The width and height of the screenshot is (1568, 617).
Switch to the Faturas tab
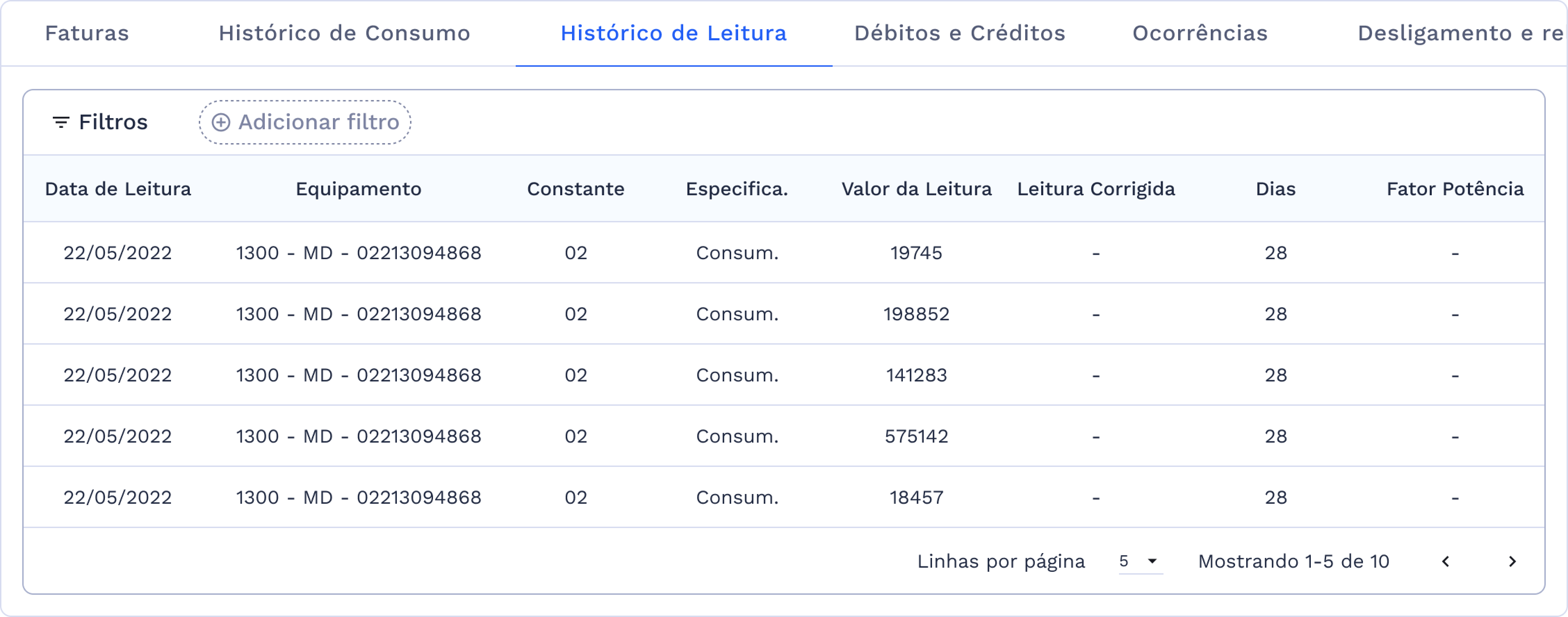87,33
